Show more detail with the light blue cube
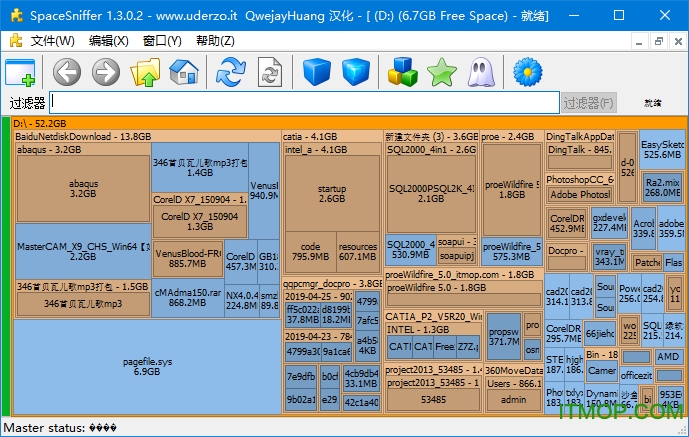Screen dimensions: 689x437 (x=356, y=72)
